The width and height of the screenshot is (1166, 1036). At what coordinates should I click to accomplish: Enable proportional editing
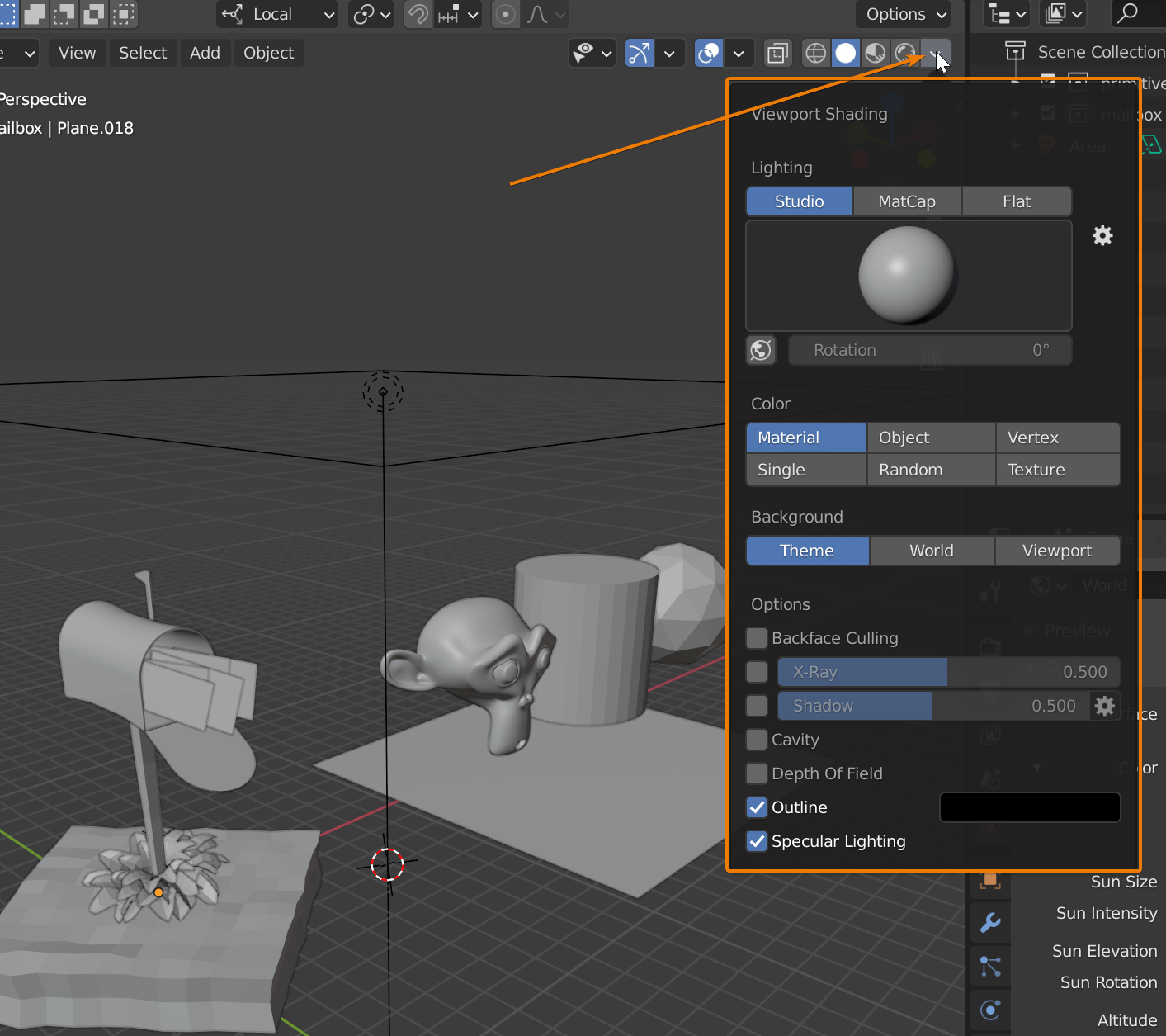[505, 14]
